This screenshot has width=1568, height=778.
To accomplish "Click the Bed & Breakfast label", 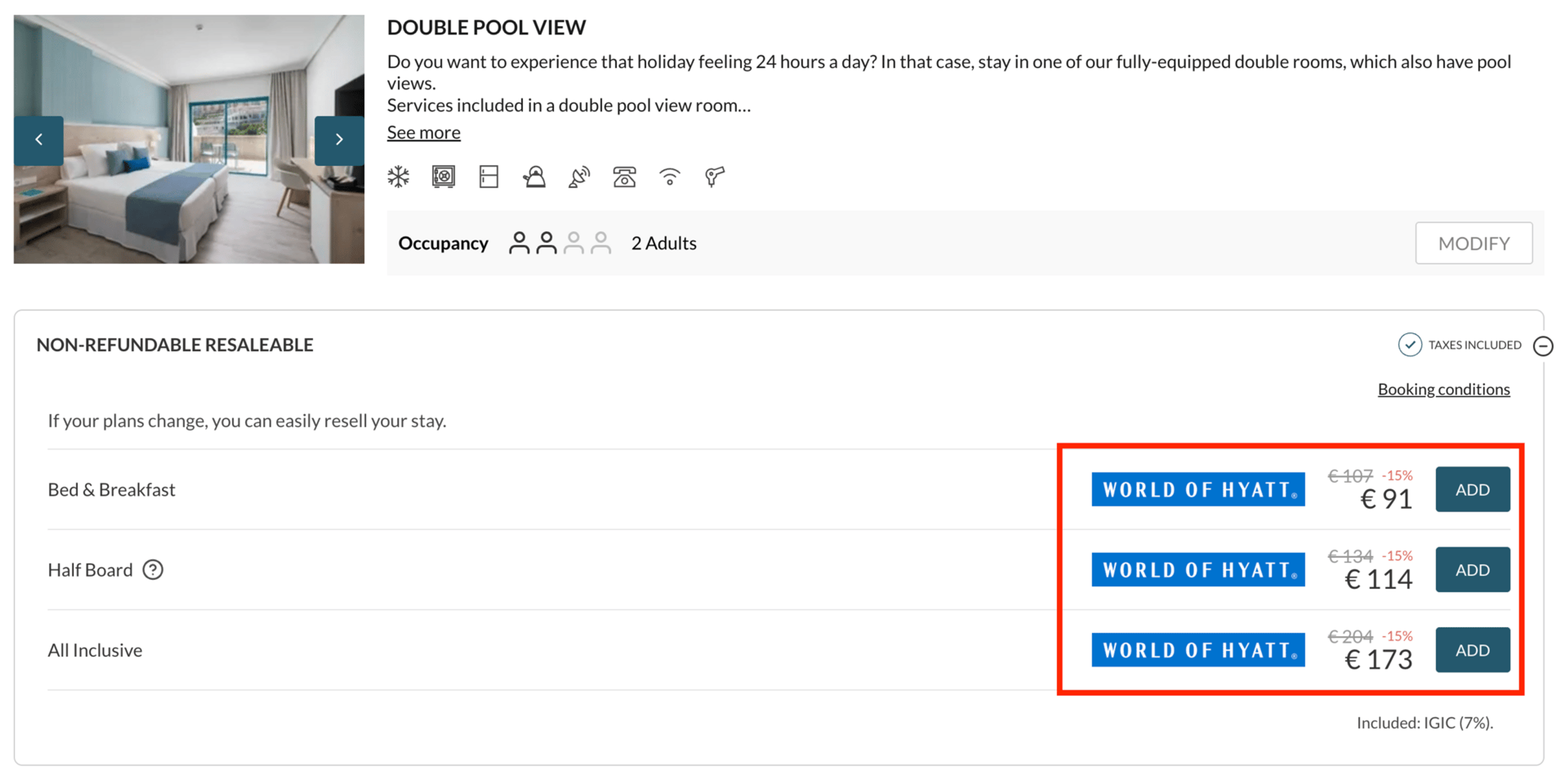I will 111,490.
